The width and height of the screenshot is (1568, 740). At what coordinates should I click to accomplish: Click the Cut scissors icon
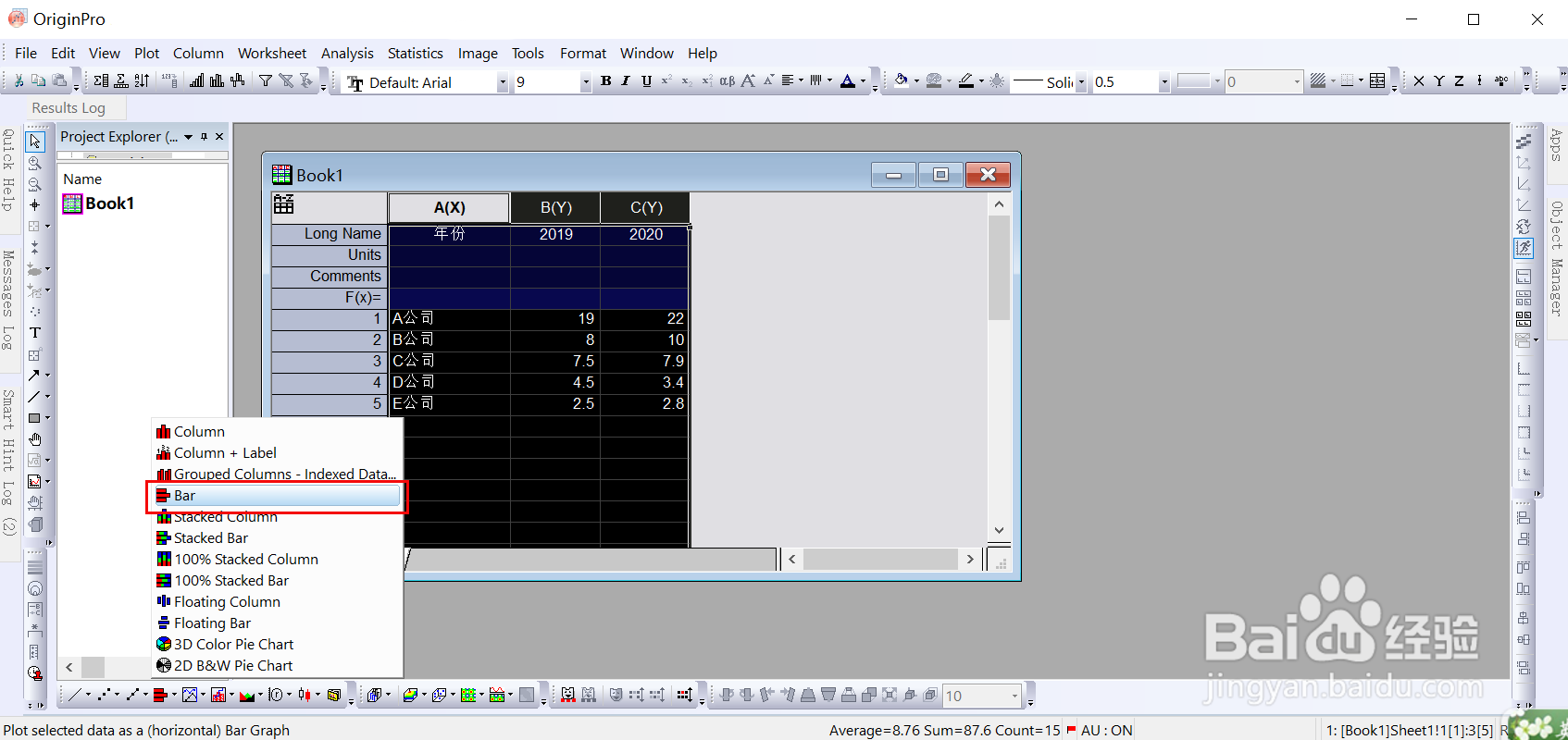(x=19, y=81)
